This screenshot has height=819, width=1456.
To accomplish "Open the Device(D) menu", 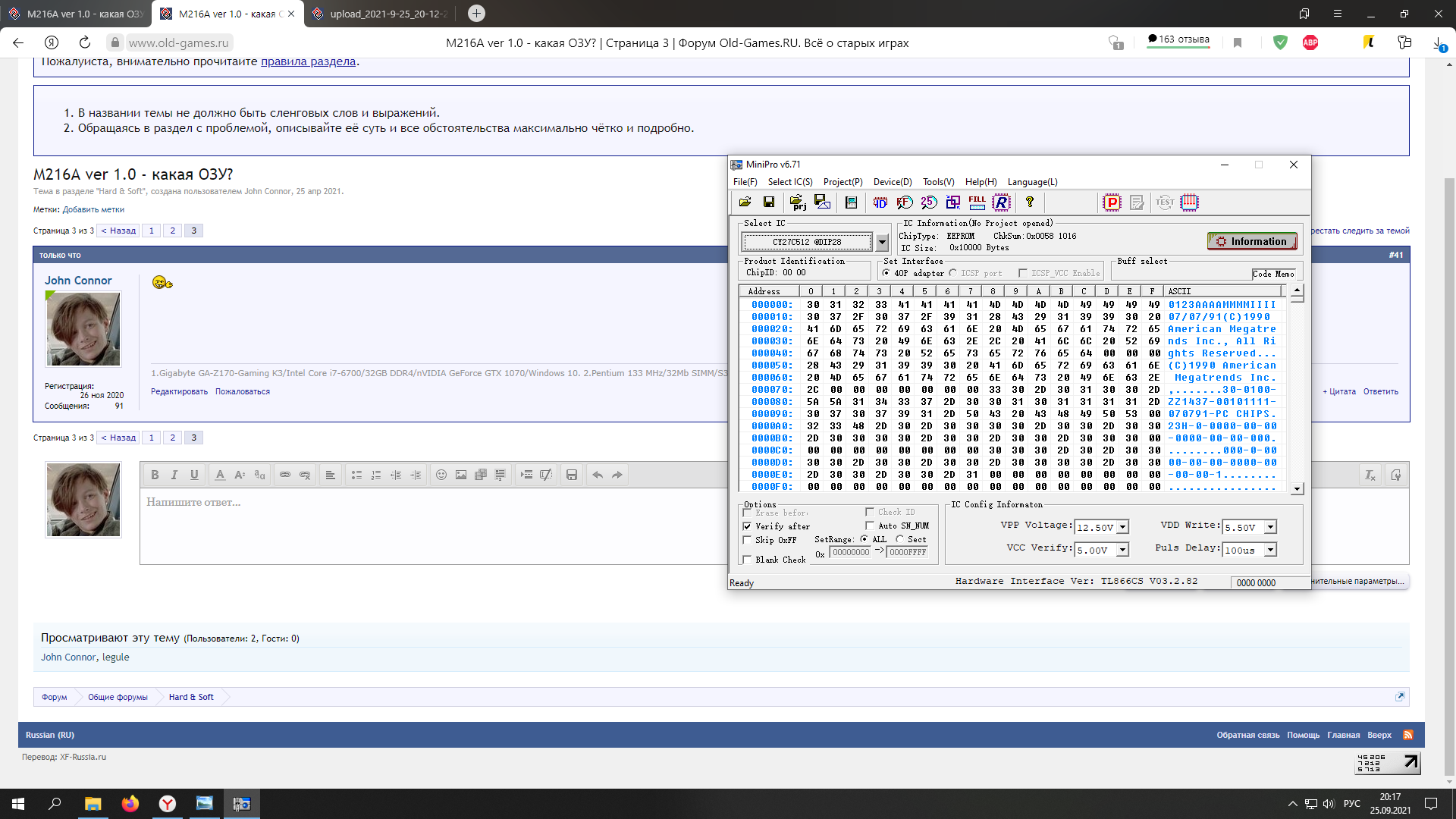I will [892, 182].
